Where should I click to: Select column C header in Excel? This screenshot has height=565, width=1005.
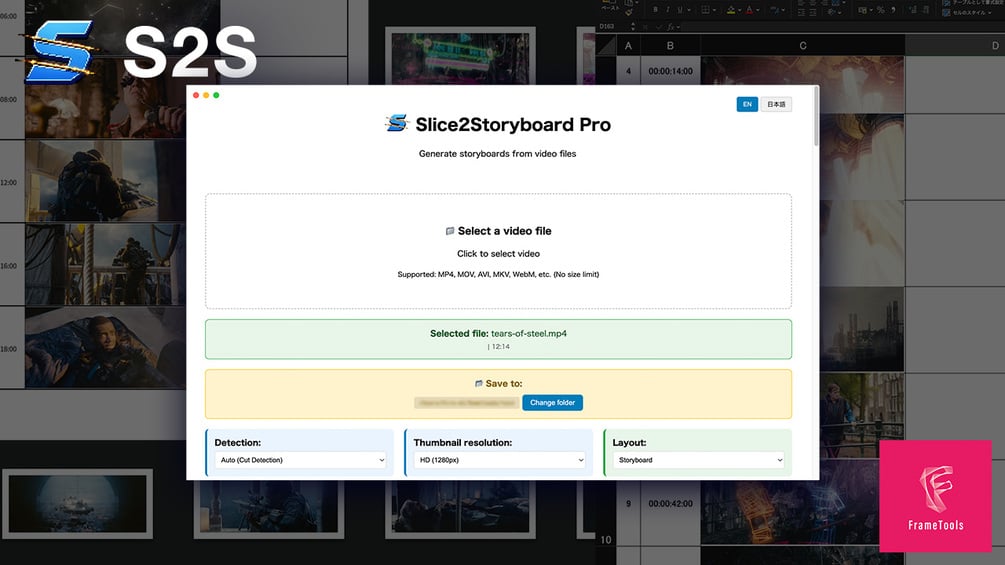click(802, 45)
